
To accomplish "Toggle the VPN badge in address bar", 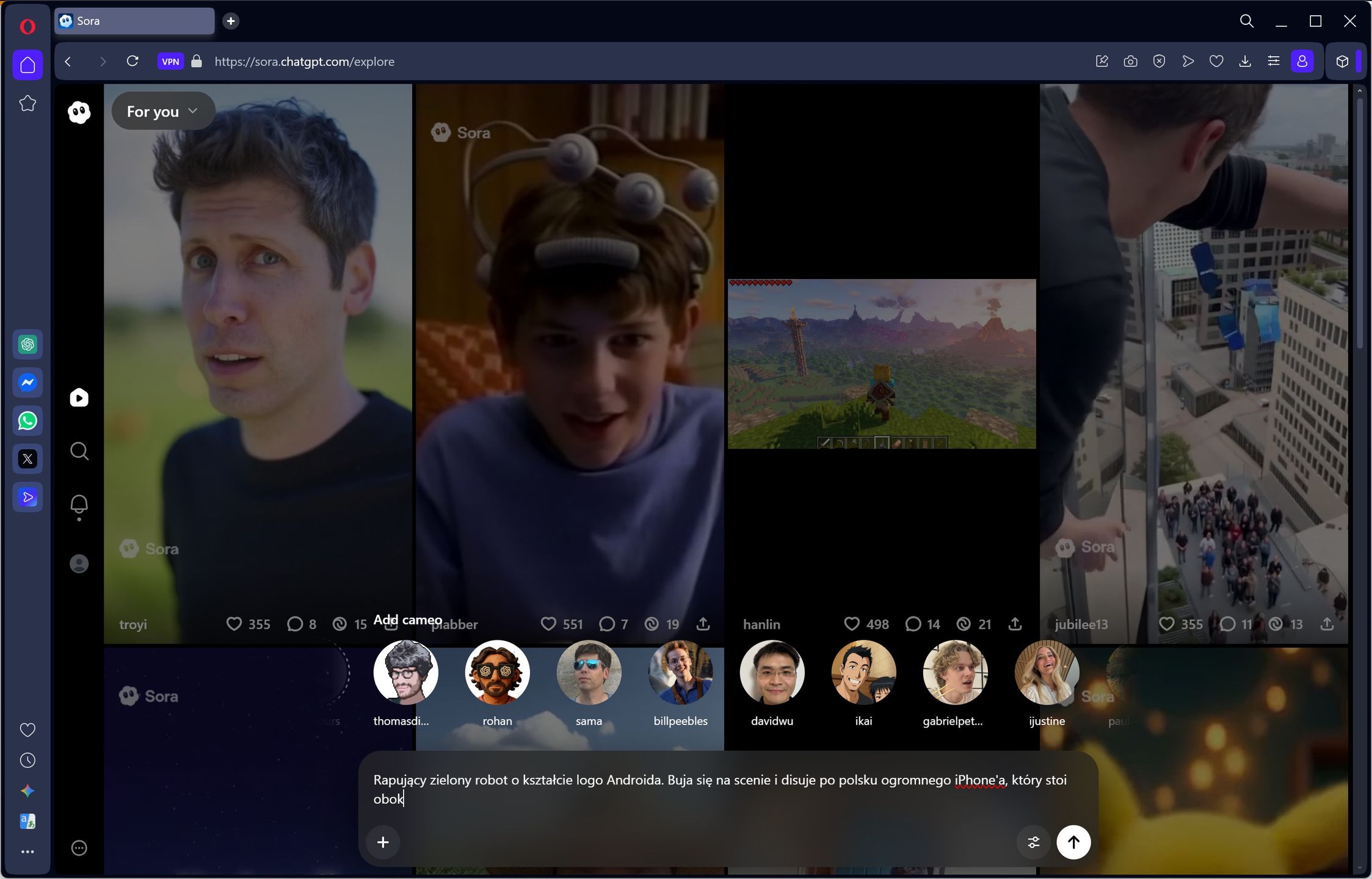I will 170,61.
